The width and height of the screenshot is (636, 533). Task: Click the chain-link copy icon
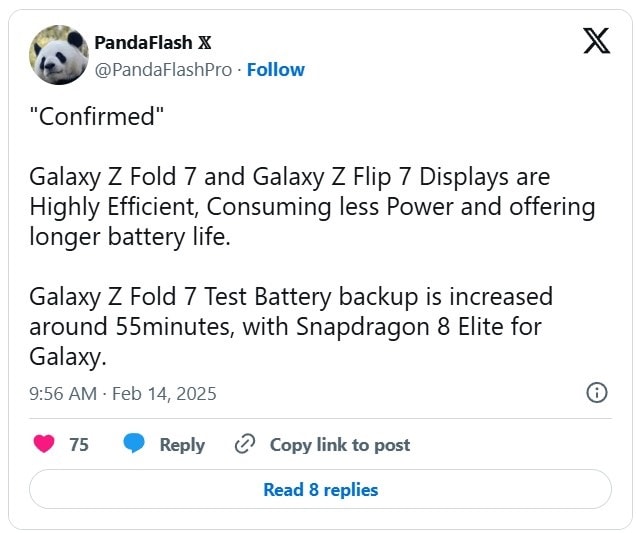coord(245,445)
